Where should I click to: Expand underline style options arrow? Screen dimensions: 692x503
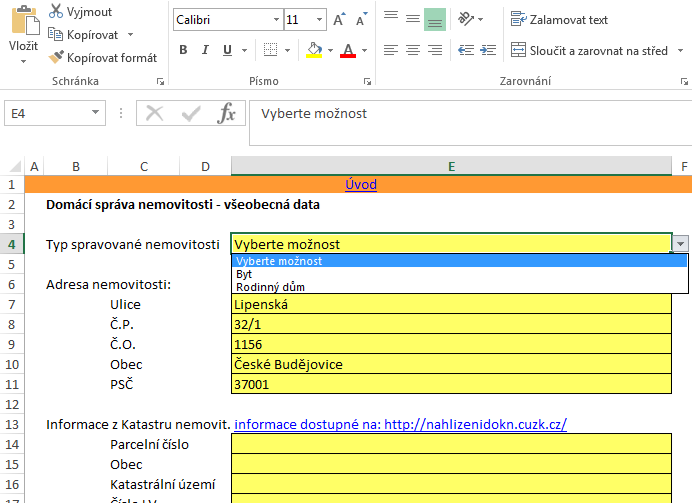[x=244, y=50]
